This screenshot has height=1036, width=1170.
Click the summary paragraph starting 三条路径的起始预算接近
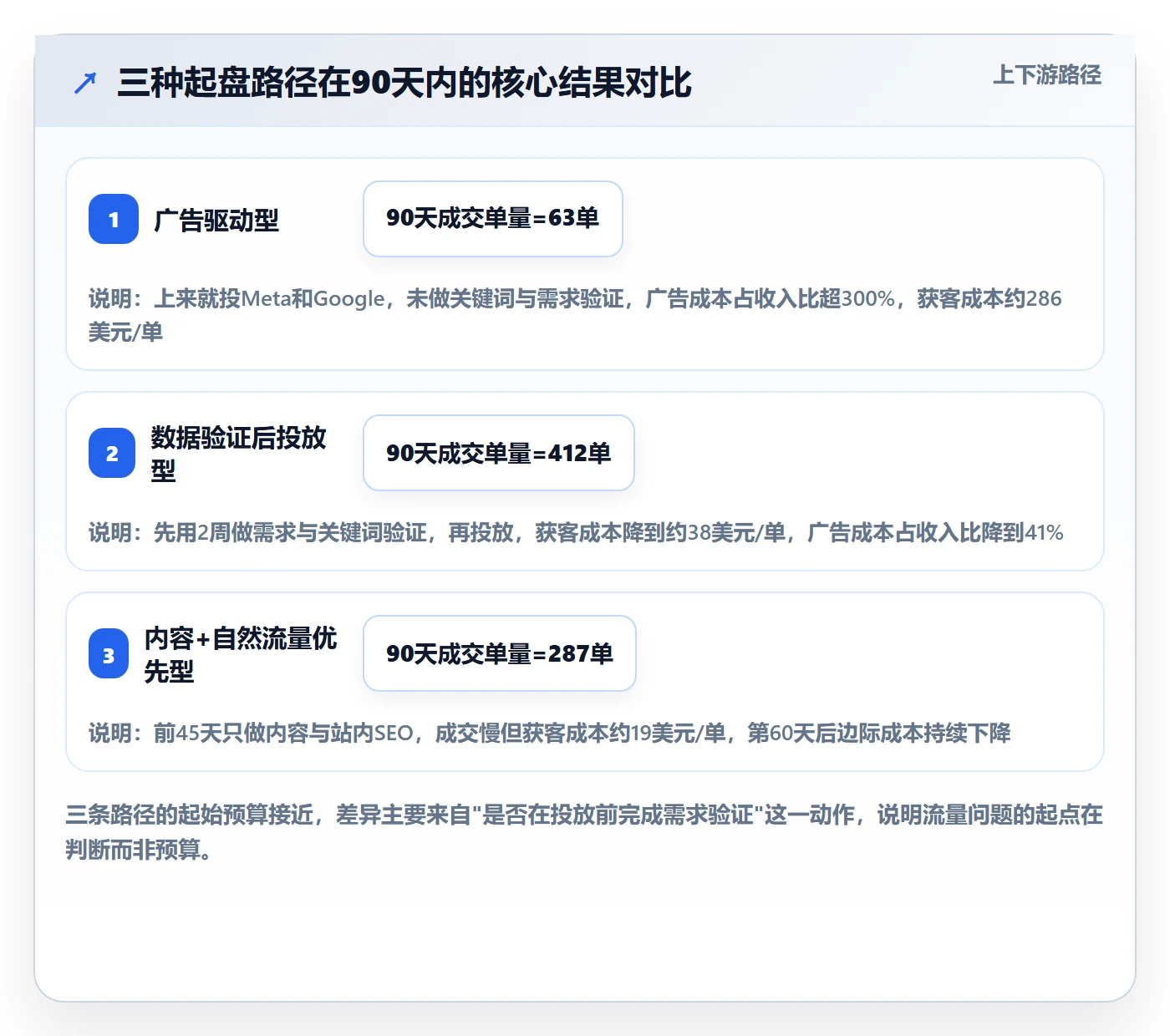(584, 831)
